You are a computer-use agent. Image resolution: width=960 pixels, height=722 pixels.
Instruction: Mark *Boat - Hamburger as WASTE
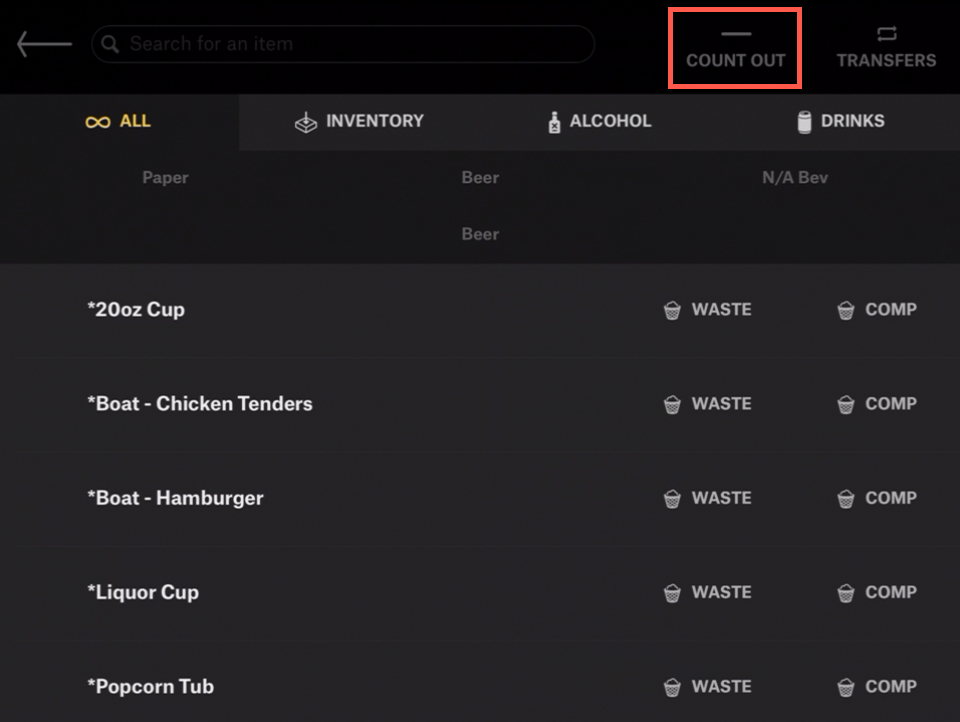pyautogui.click(x=708, y=498)
